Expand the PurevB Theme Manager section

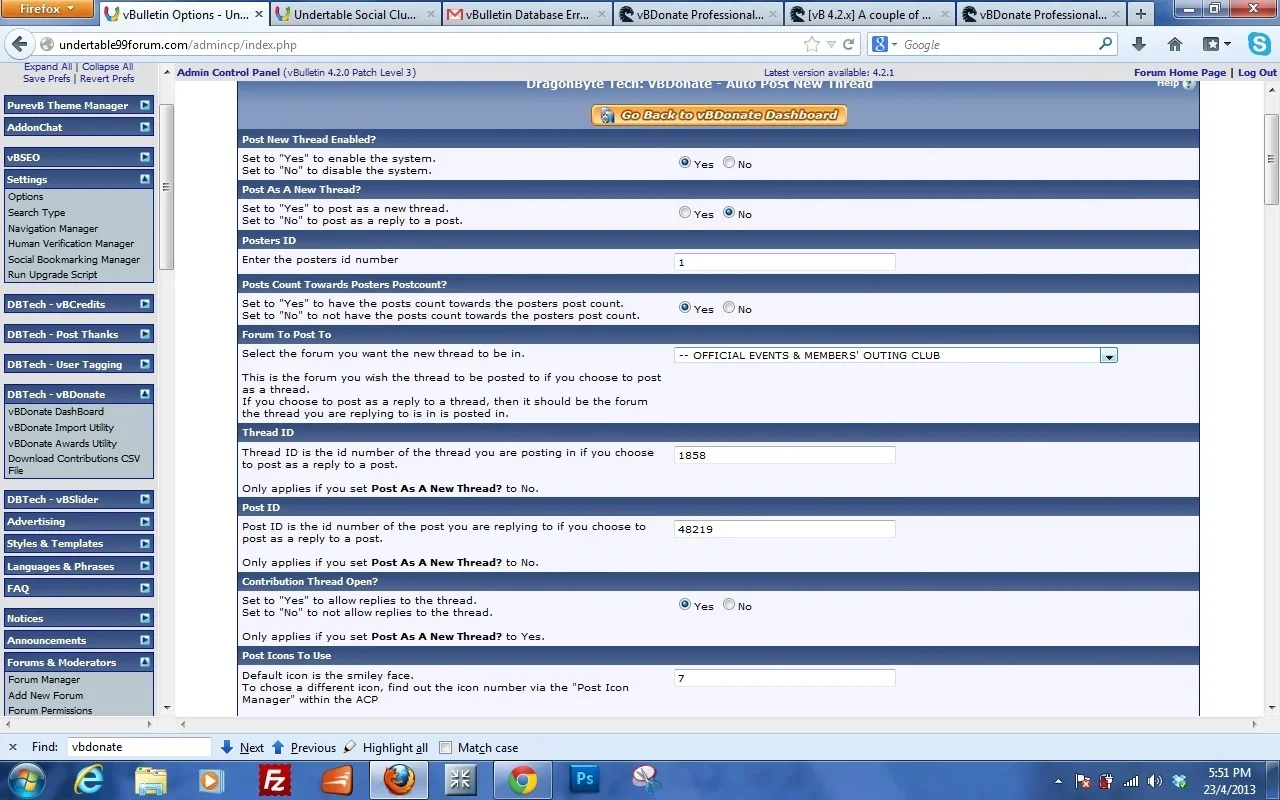[x=145, y=105]
